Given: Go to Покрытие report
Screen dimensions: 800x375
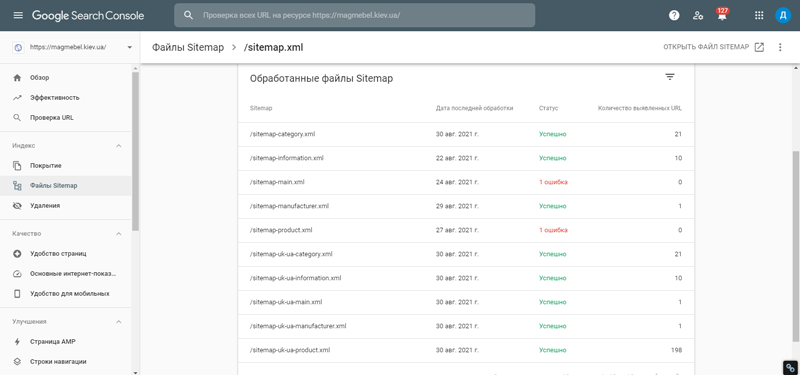Looking at the screenshot, I should pyautogui.click(x=65, y=166).
